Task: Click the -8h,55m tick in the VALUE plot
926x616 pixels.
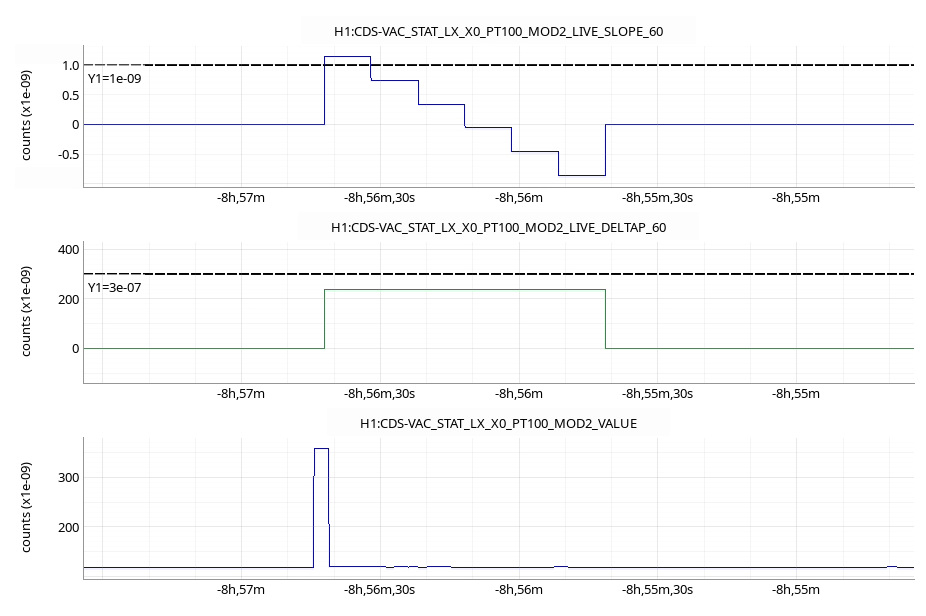Action: coord(796,590)
